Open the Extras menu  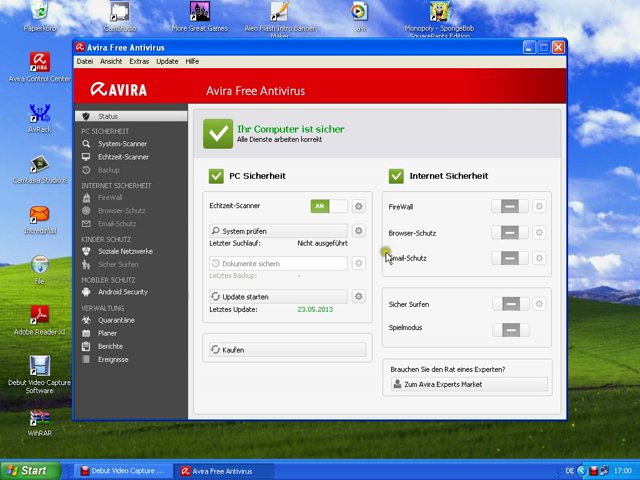[x=139, y=62]
